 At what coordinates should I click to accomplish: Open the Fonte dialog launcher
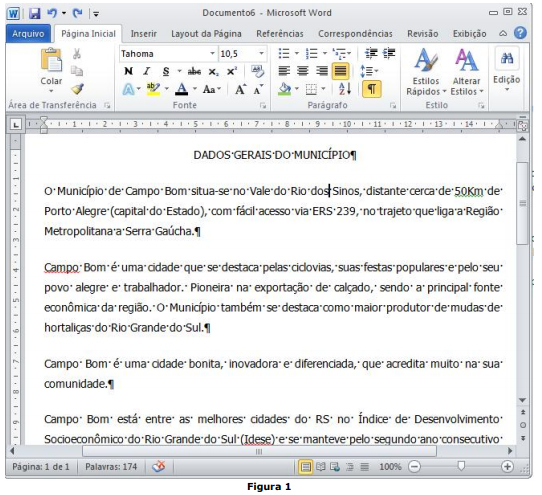[263, 106]
